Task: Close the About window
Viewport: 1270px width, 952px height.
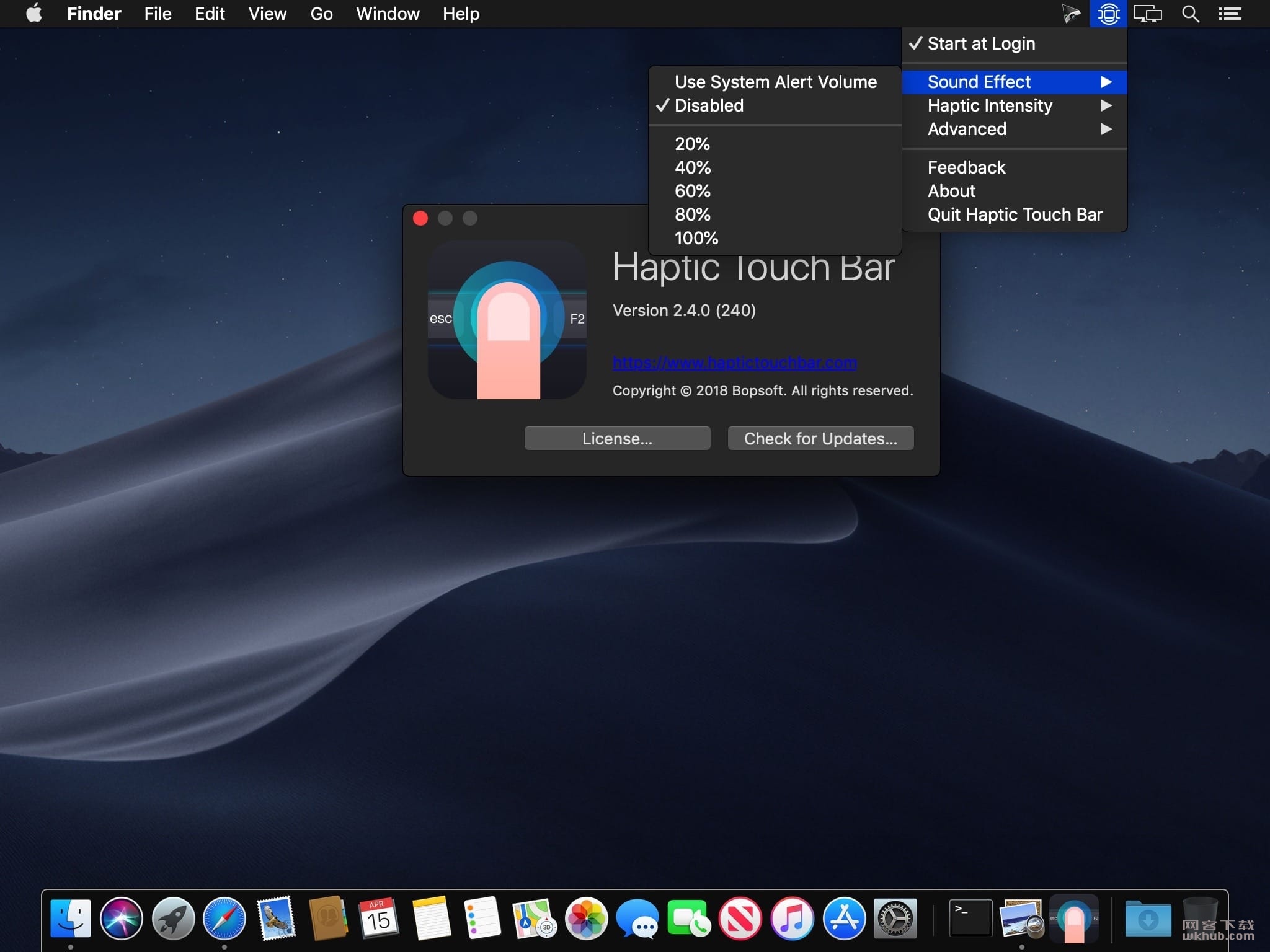Action: [420, 218]
